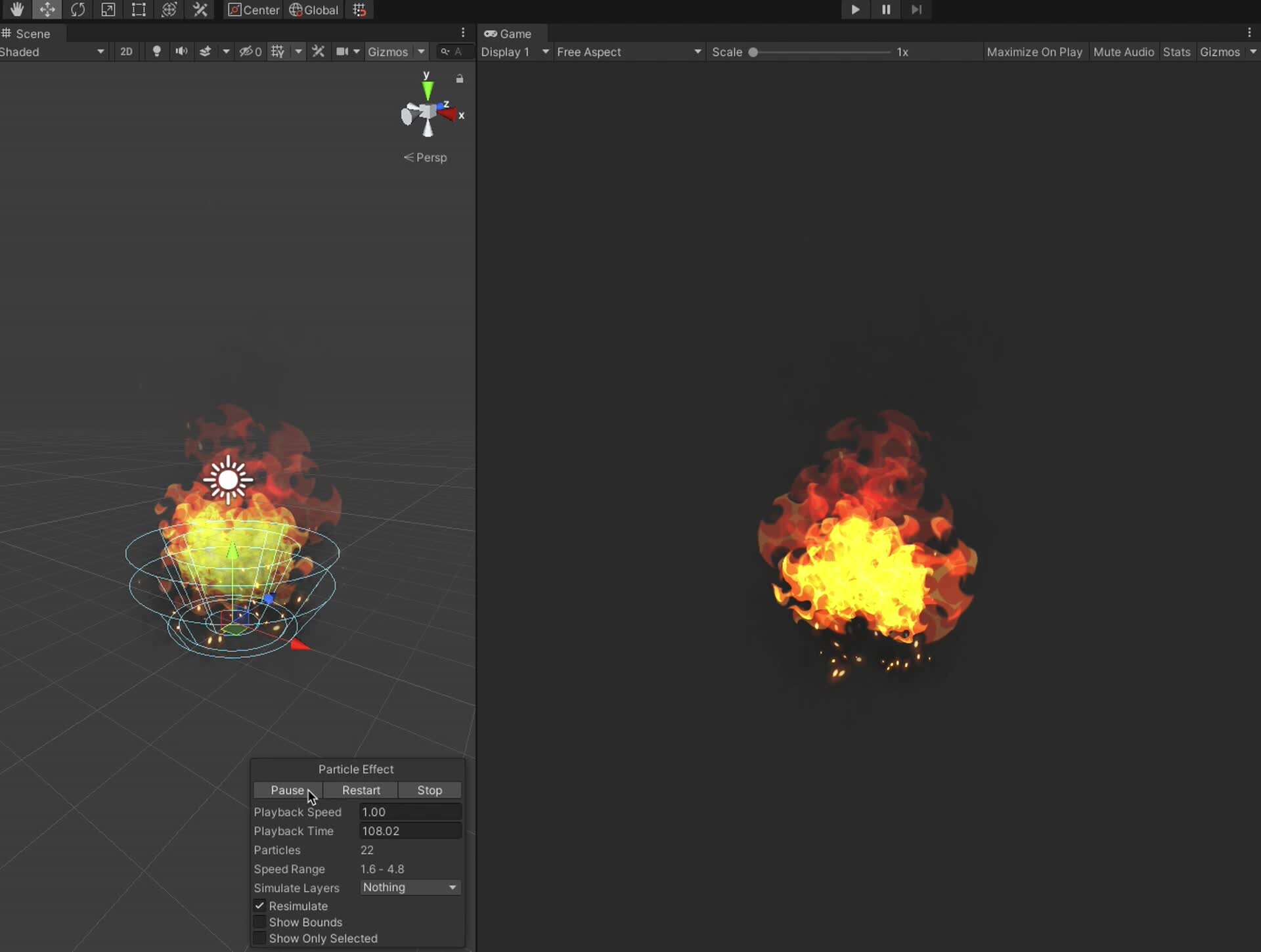Open the Simulate Layers Nothing dropdown
The width and height of the screenshot is (1261, 952).
pyautogui.click(x=409, y=887)
